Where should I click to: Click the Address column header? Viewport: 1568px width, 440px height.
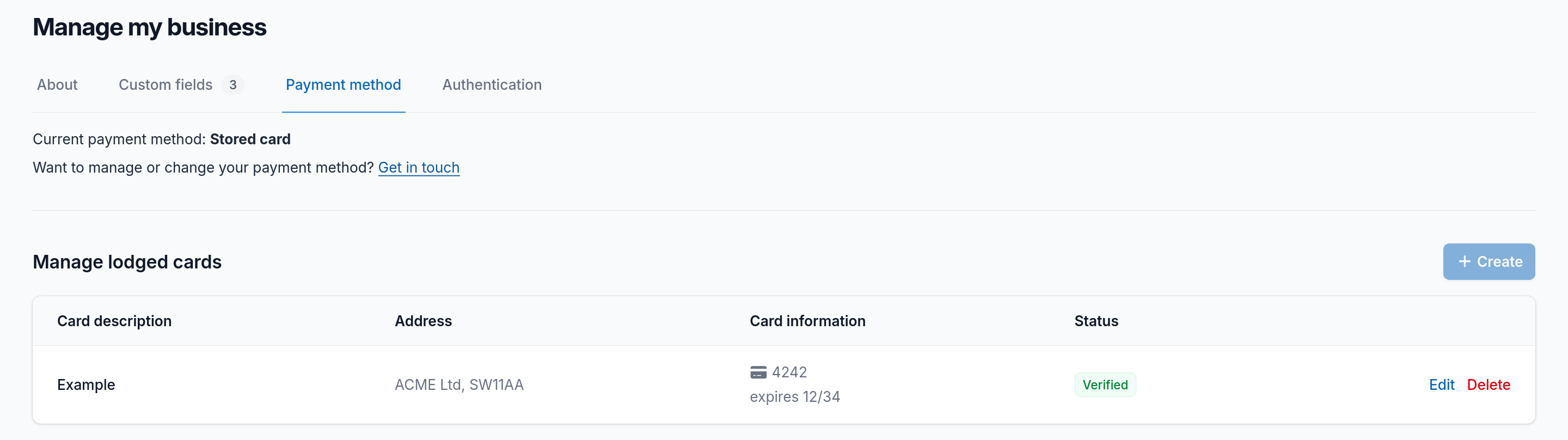(x=423, y=321)
